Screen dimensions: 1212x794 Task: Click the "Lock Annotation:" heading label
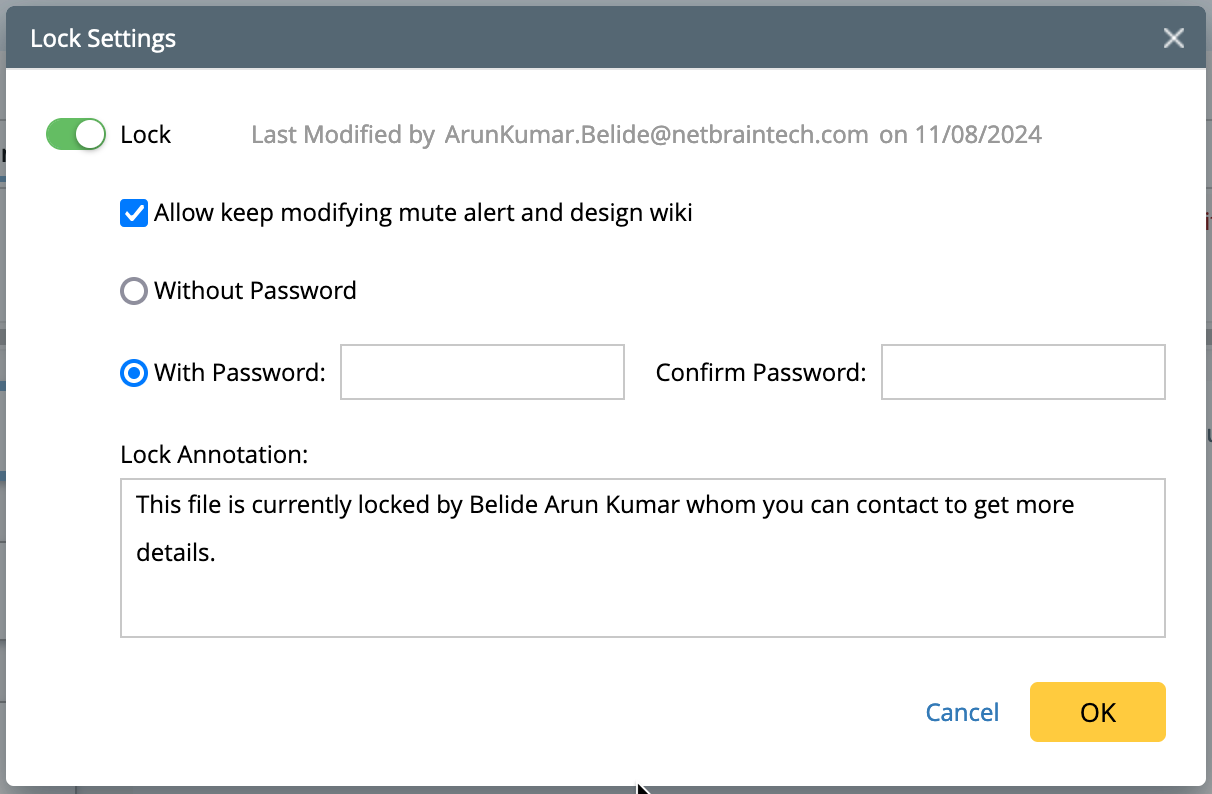(214, 454)
